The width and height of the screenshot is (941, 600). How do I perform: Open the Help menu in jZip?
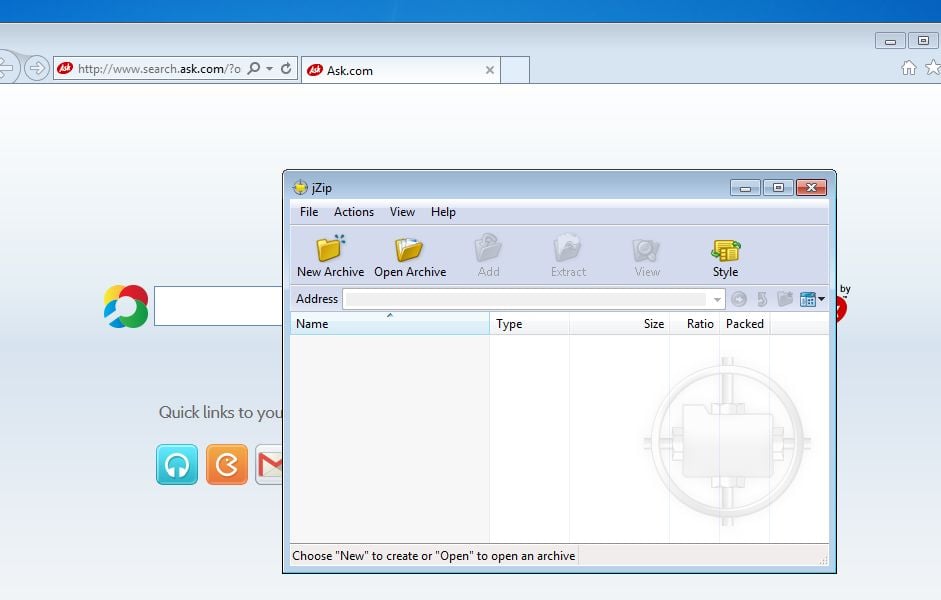tap(443, 212)
